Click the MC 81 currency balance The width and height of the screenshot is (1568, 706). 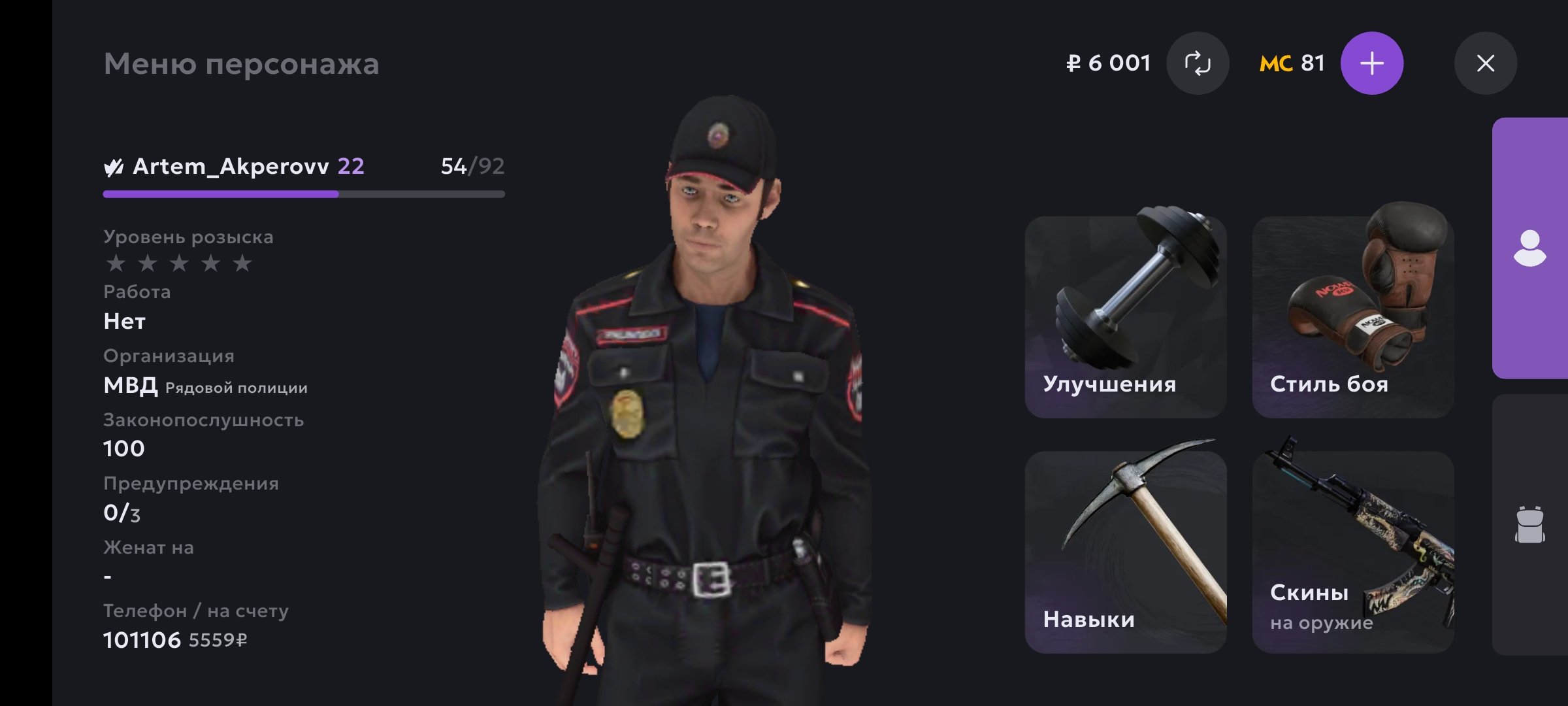click(x=1292, y=63)
